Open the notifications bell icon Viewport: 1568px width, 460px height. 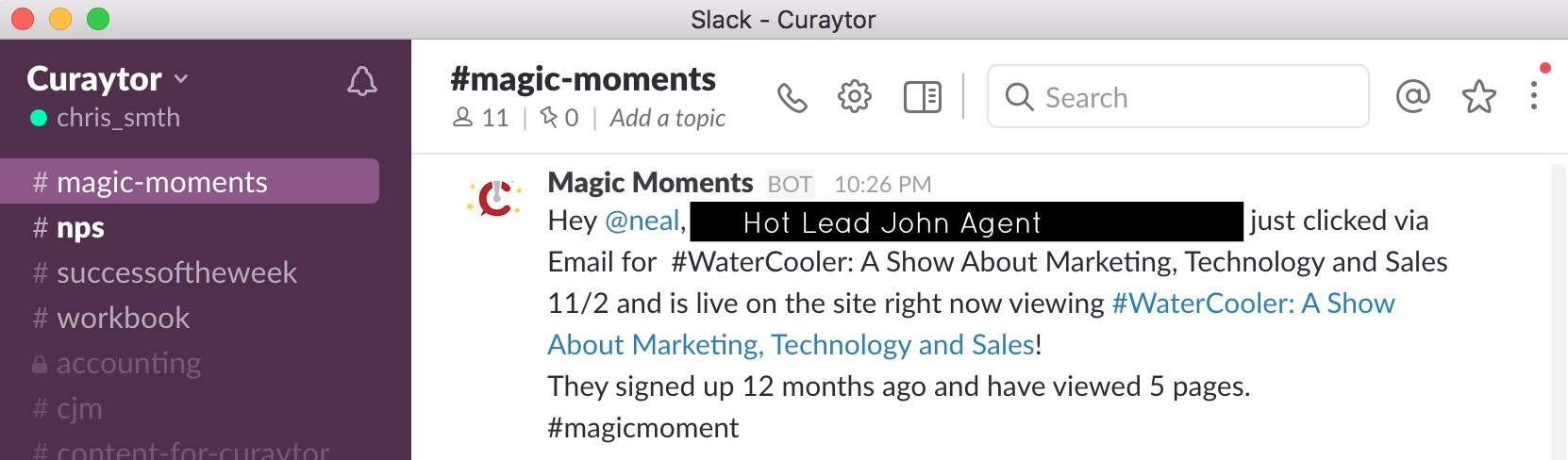point(362,82)
